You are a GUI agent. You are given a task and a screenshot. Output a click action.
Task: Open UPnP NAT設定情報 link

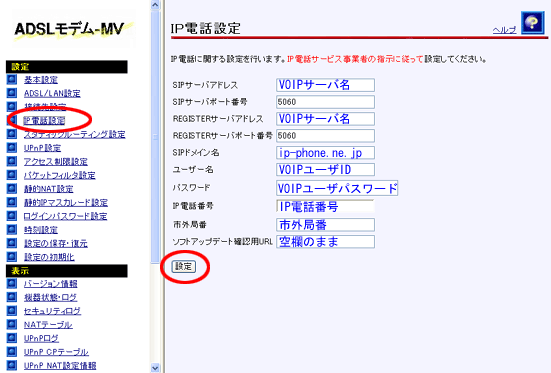coord(60,366)
